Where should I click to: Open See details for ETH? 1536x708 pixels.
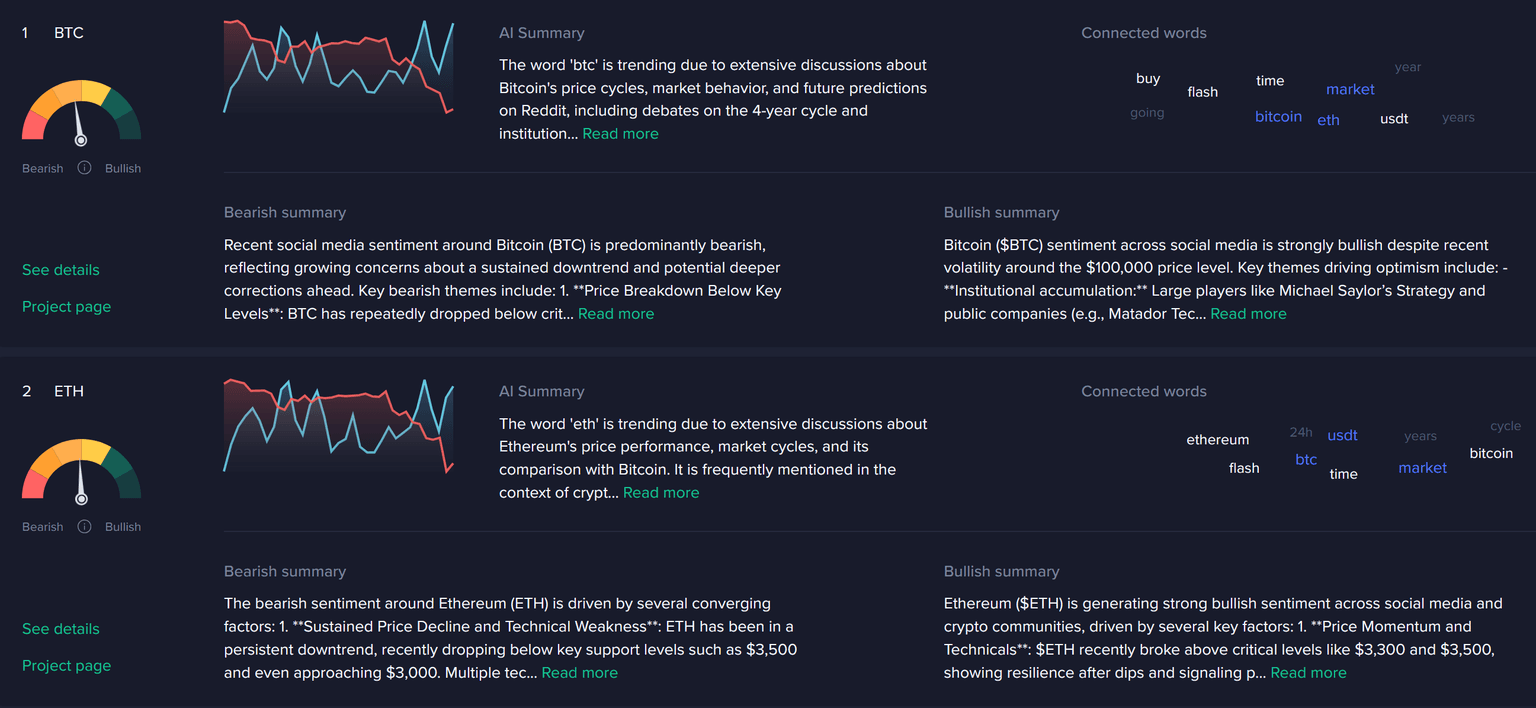pos(61,629)
